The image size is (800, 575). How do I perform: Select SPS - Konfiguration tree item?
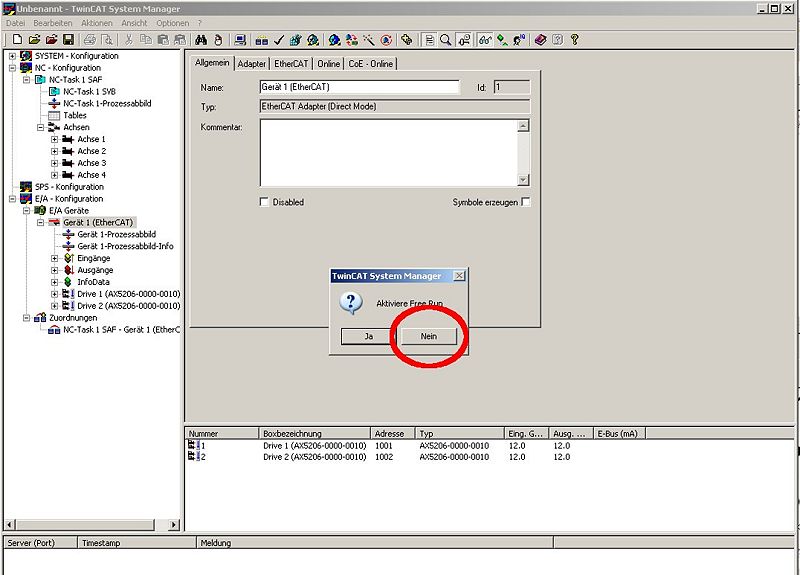coord(69,187)
